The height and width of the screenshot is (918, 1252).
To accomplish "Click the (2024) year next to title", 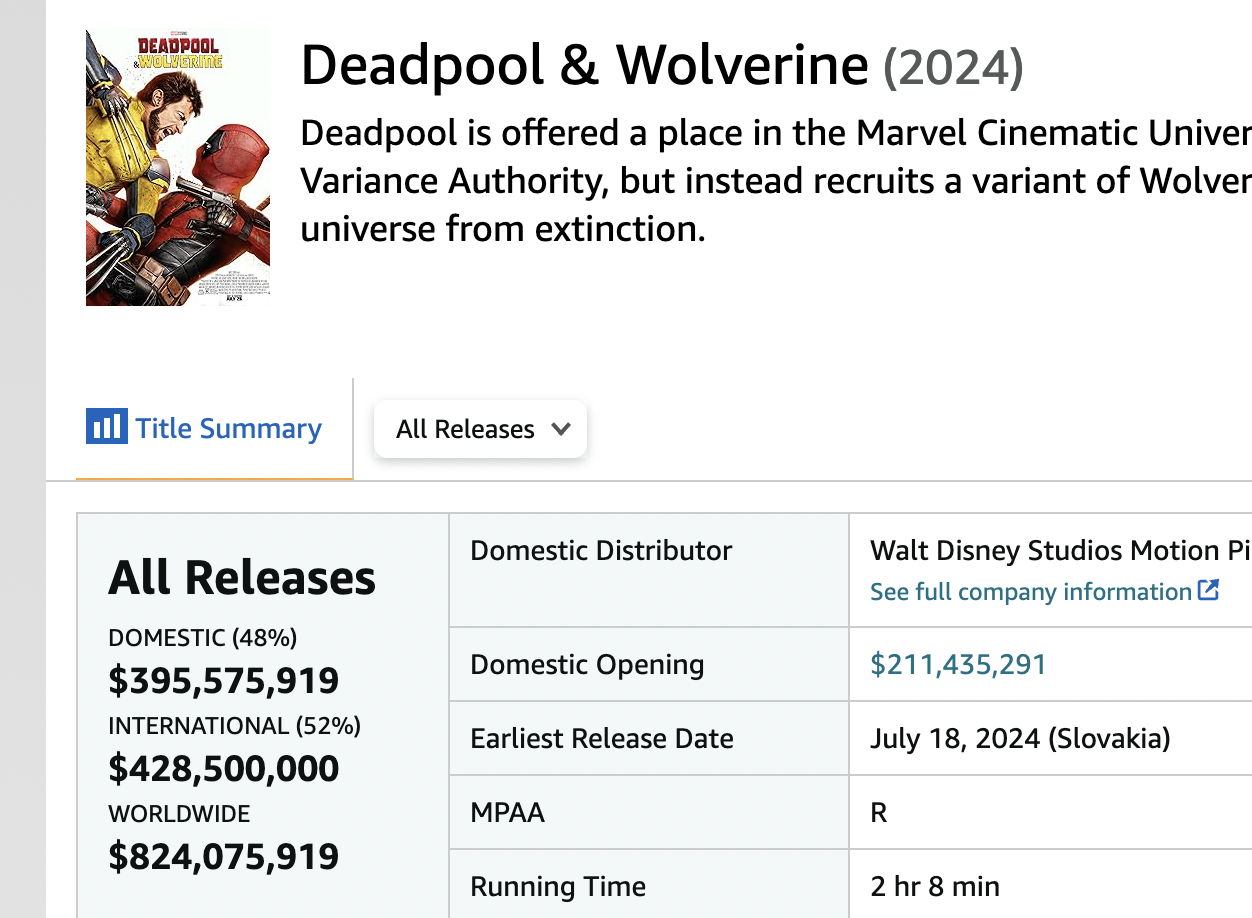I will pyautogui.click(x=953, y=68).
